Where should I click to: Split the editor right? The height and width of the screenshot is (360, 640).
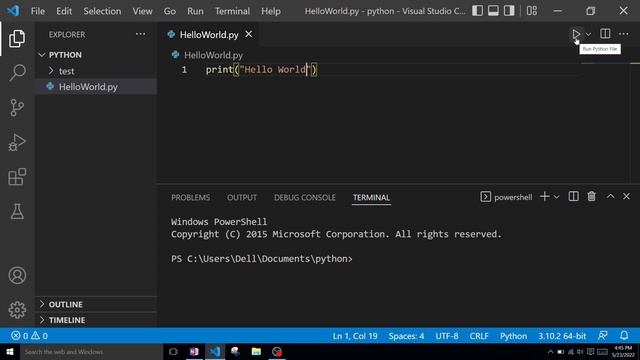(x=605, y=34)
